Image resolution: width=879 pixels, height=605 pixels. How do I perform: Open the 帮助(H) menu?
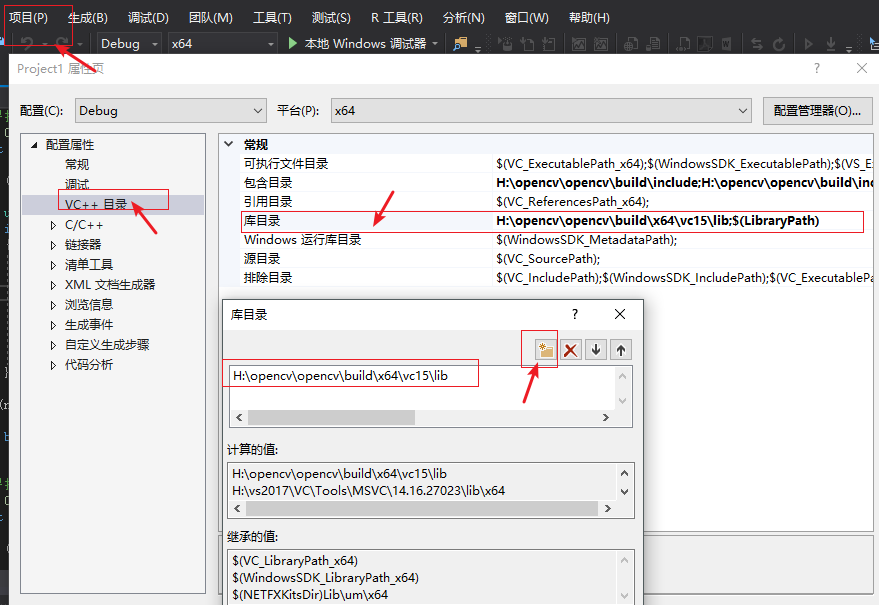(589, 17)
